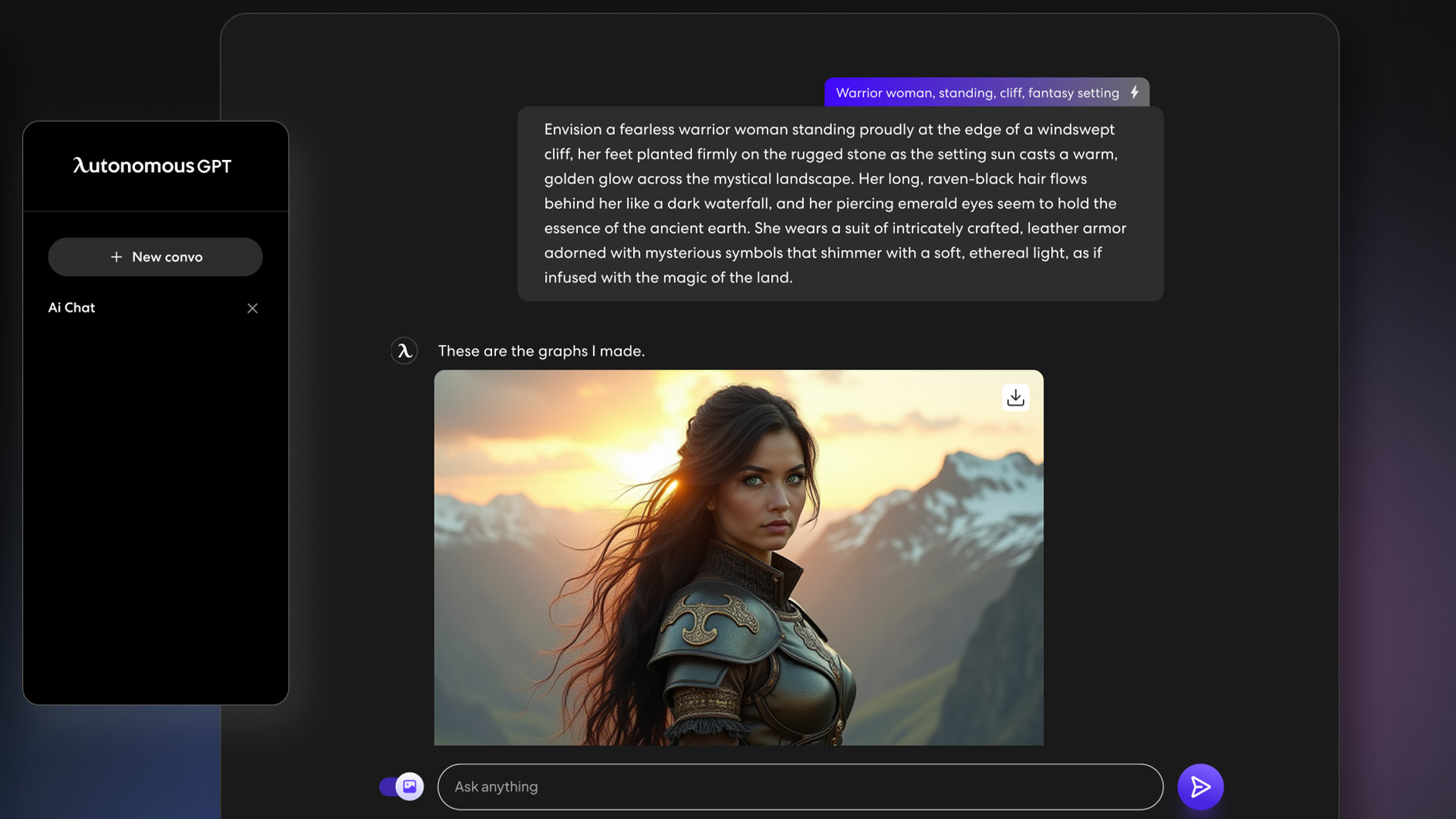Click the plus icon beside New convo
The width and height of the screenshot is (1456, 819).
pos(116,257)
